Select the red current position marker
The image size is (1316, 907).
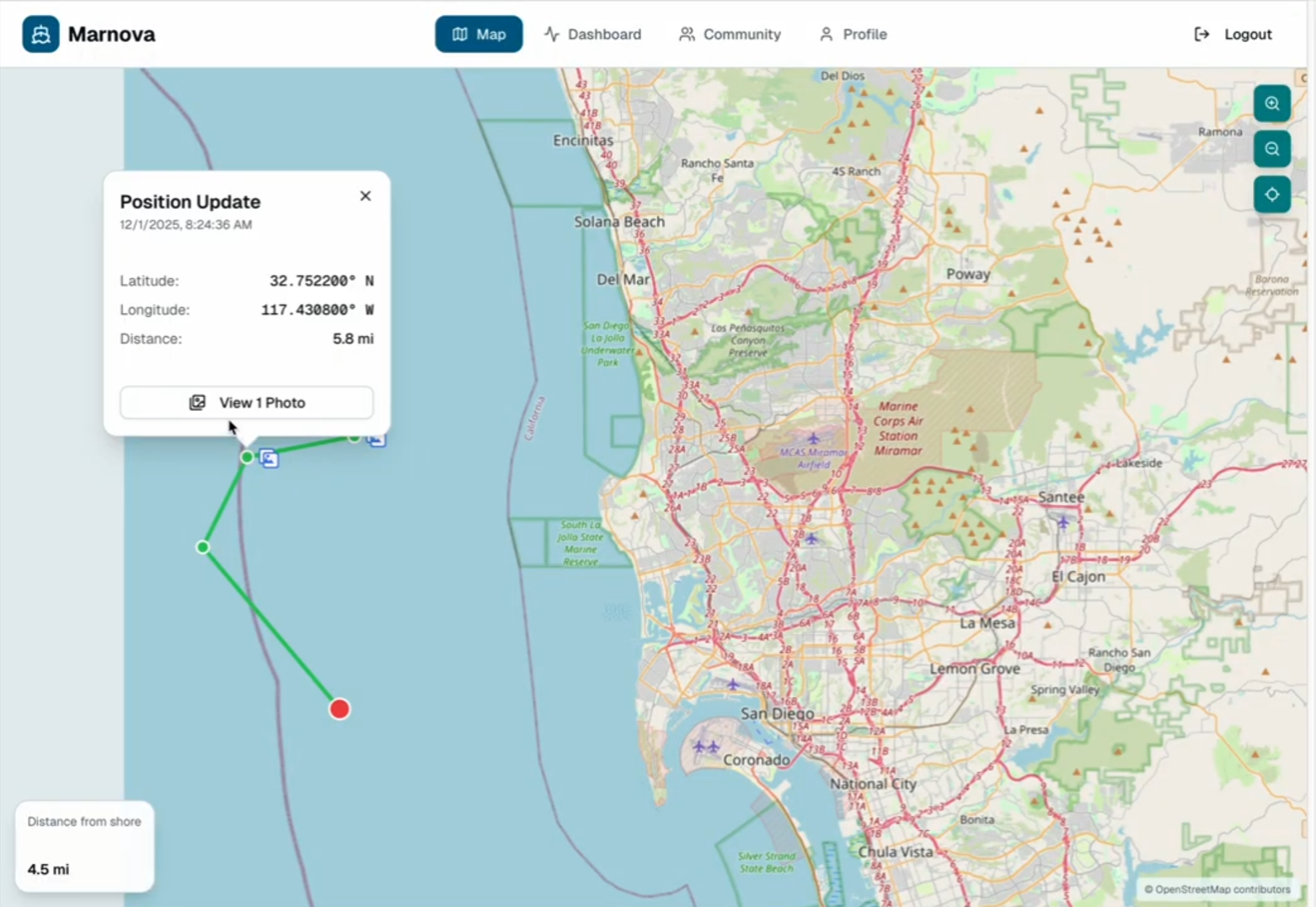pyautogui.click(x=340, y=709)
